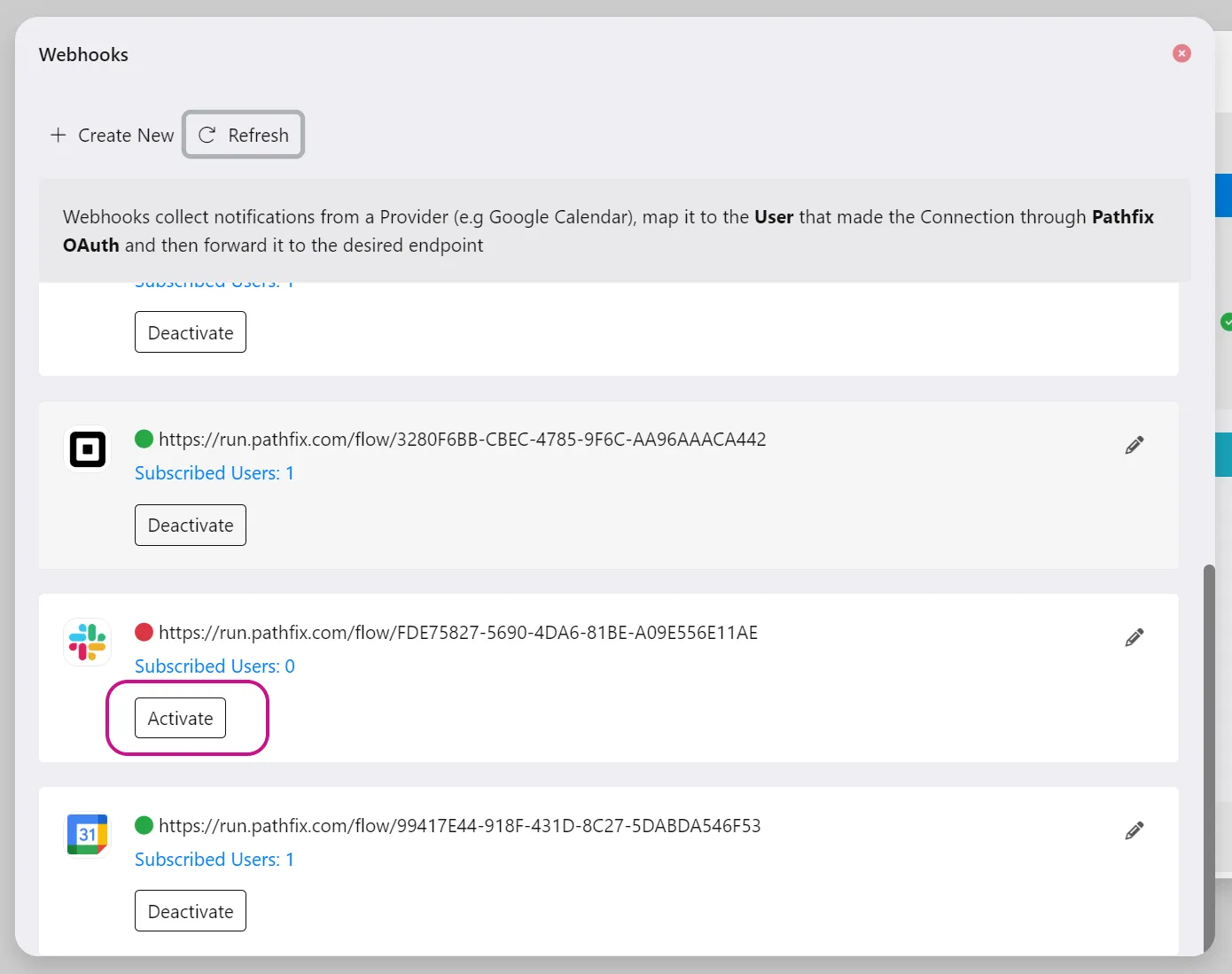Activate the Slack webhook
1232x974 pixels.
tap(180, 718)
